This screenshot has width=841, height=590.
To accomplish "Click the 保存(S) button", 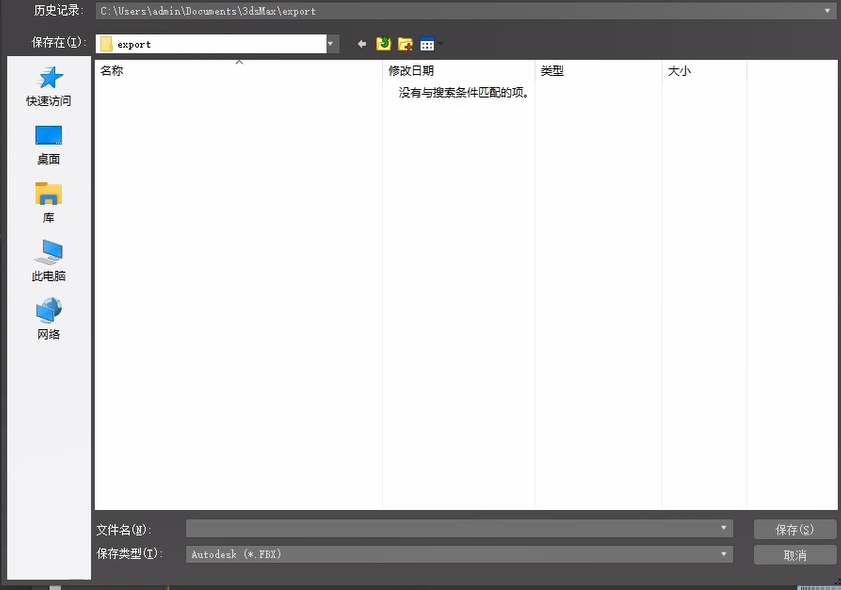I will 794,529.
